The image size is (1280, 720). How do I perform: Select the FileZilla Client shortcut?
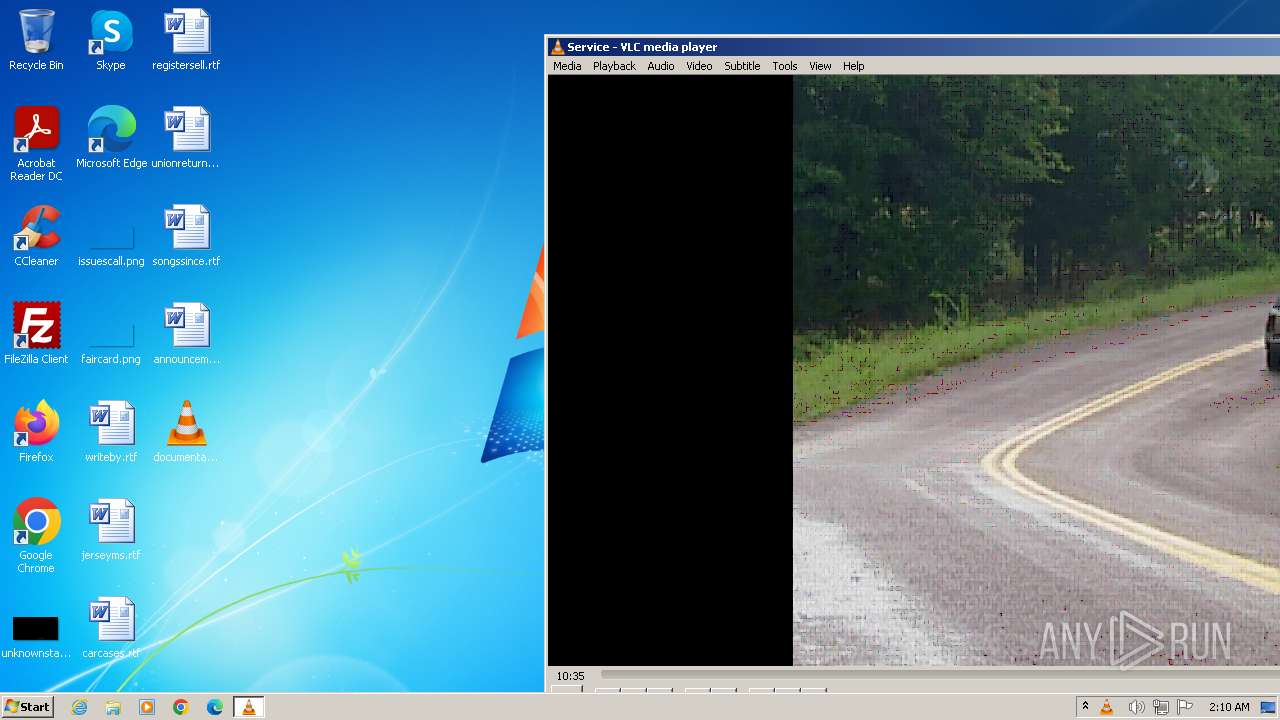(36, 334)
